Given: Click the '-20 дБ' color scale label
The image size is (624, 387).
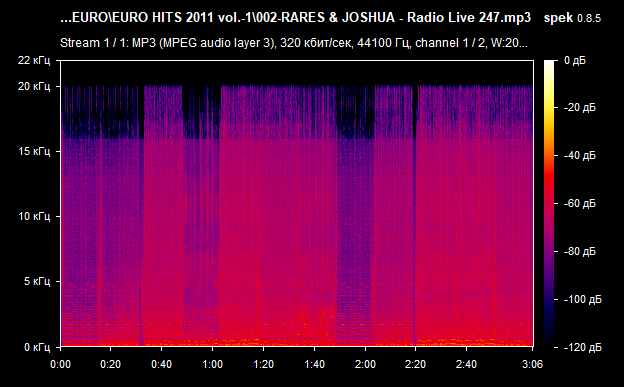Looking at the screenshot, I should (x=580, y=108).
